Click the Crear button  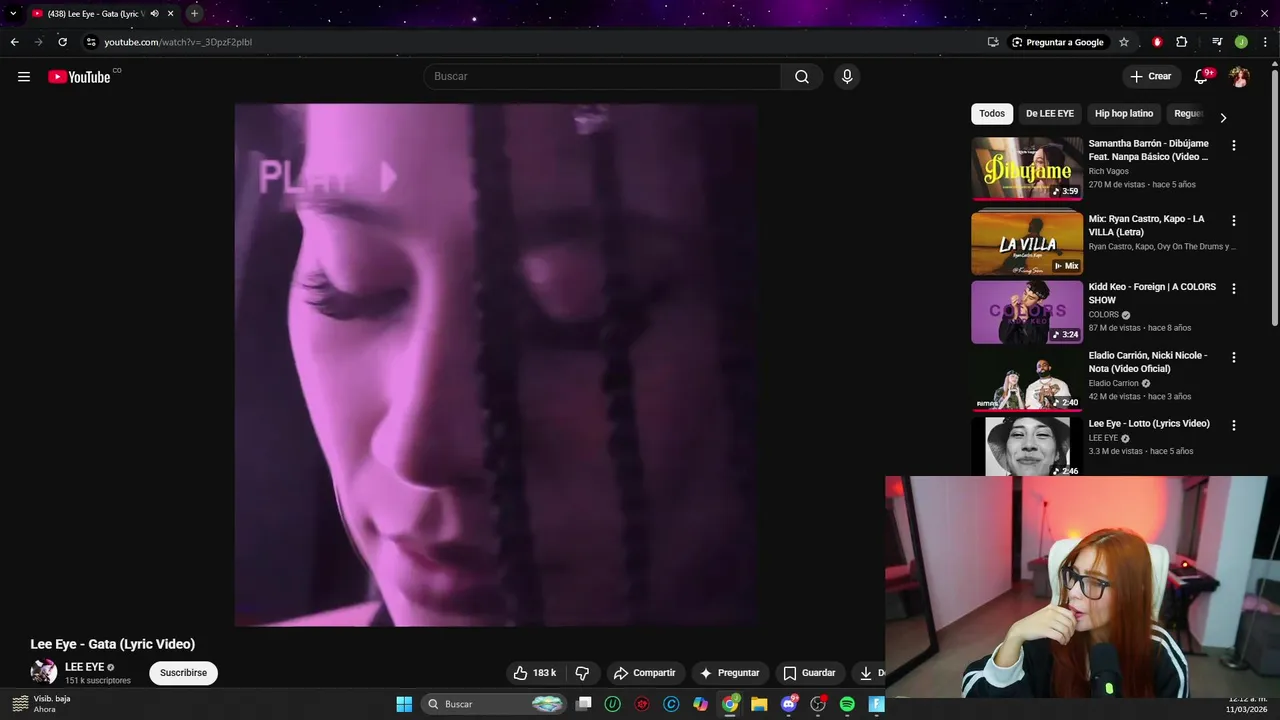click(x=1150, y=76)
